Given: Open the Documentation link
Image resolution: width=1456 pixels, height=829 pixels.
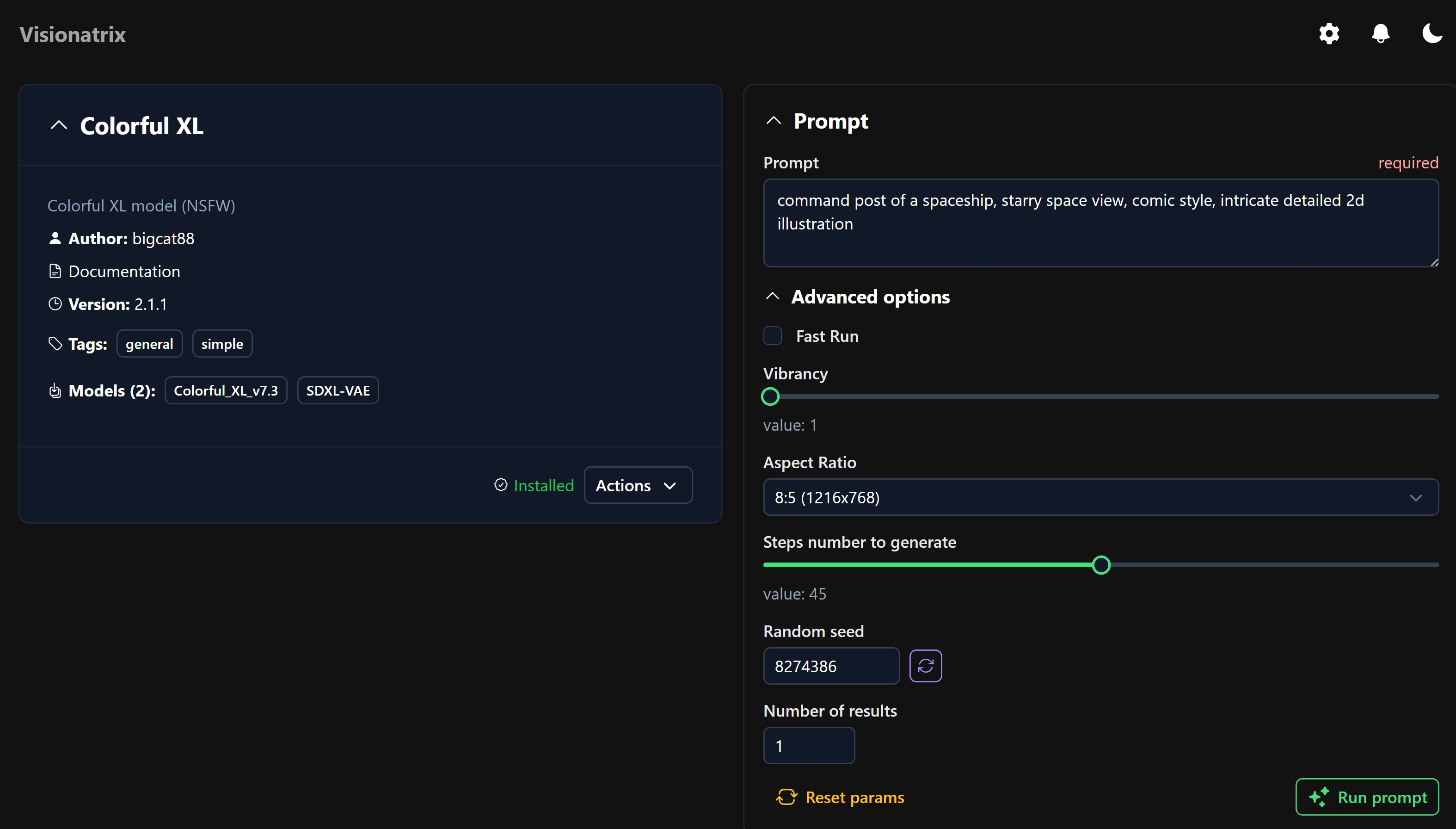Looking at the screenshot, I should [124, 271].
